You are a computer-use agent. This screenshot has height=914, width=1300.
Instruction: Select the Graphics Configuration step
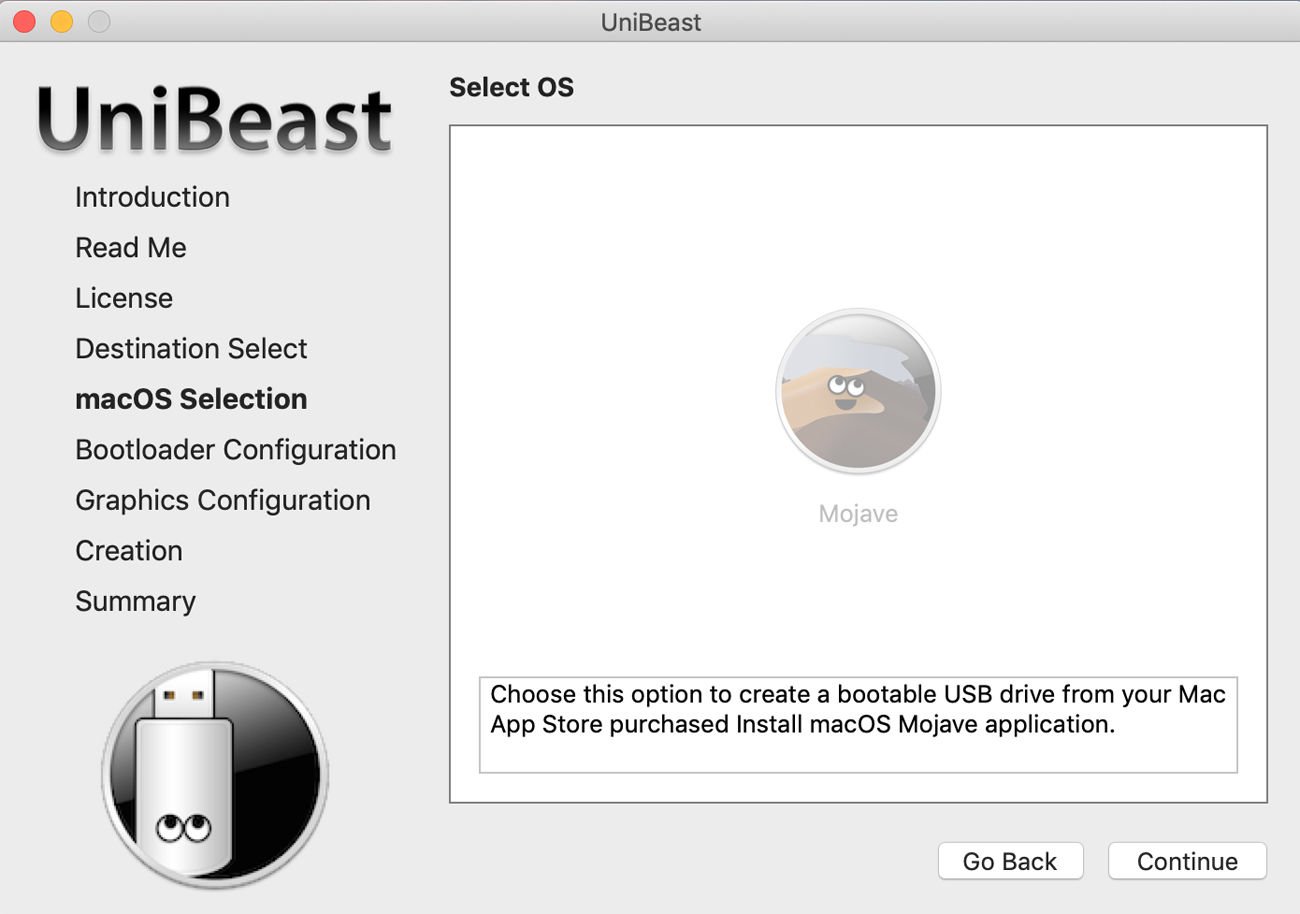222,499
